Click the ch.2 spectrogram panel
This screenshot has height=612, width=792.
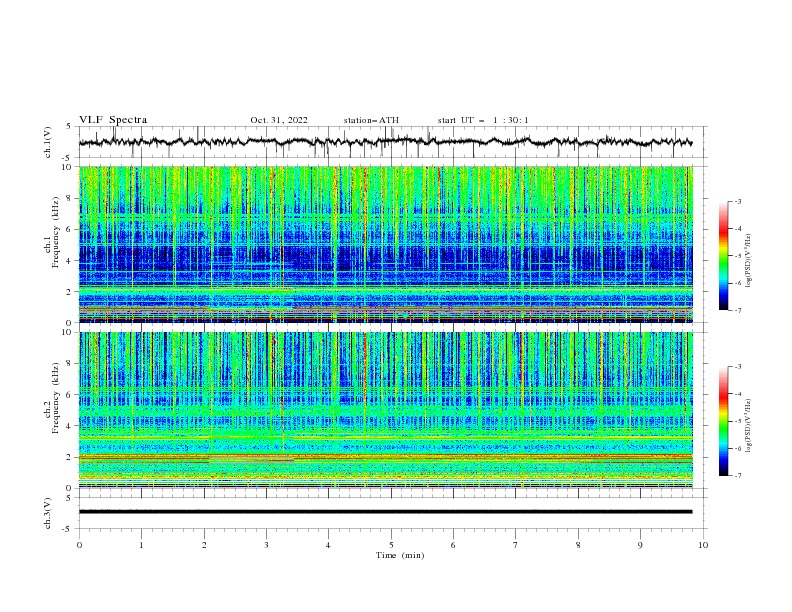click(x=385, y=410)
